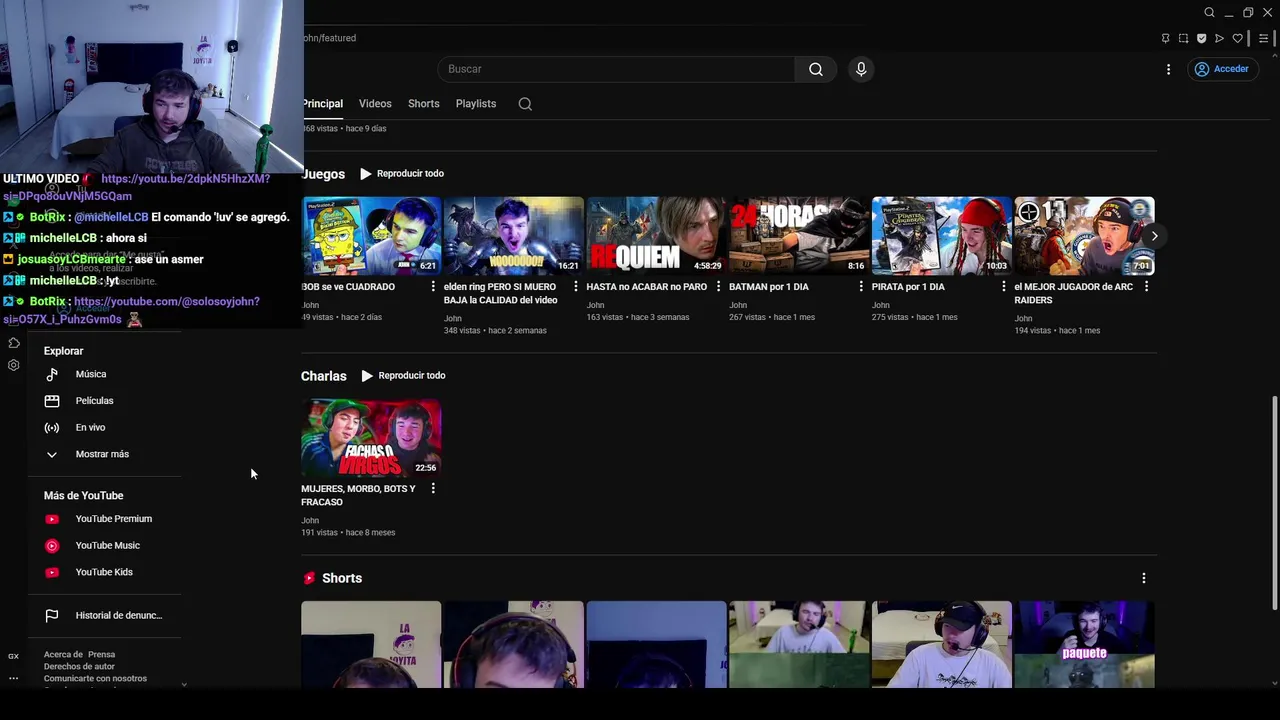Open FACHAS O VIRGOS thumbnail
The width and height of the screenshot is (1280, 720).
click(x=371, y=438)
